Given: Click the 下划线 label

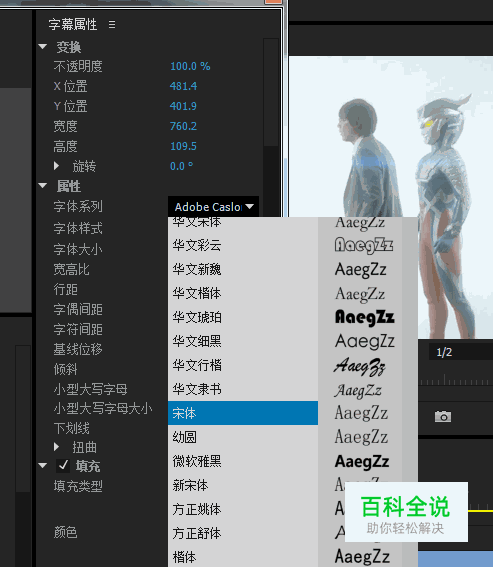Looking at the screenshot, I should 71,428.
